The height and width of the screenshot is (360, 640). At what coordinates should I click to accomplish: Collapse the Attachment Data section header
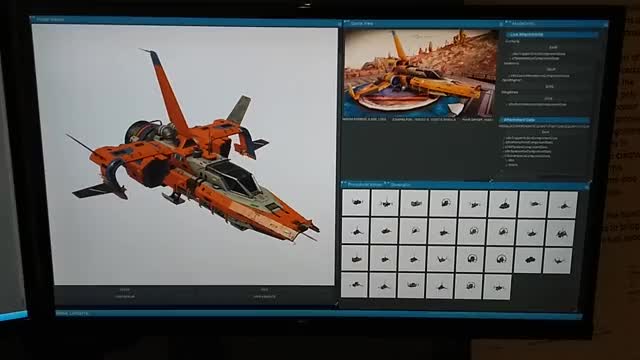tap(544, 120)
